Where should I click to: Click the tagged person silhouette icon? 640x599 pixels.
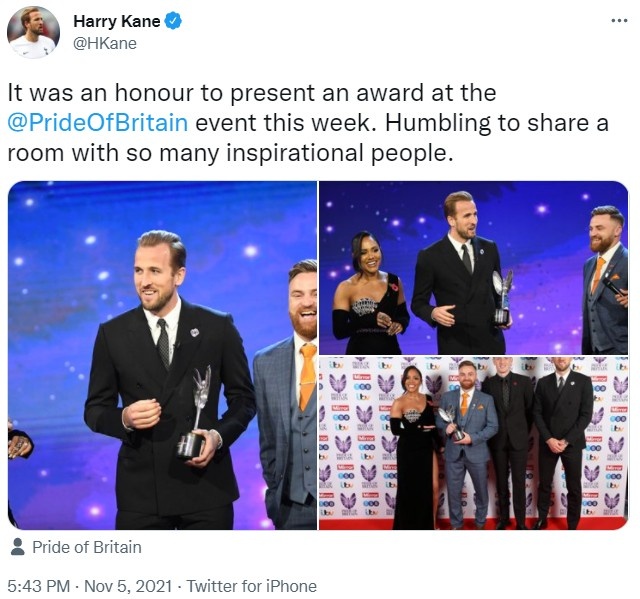coord(17,546)
